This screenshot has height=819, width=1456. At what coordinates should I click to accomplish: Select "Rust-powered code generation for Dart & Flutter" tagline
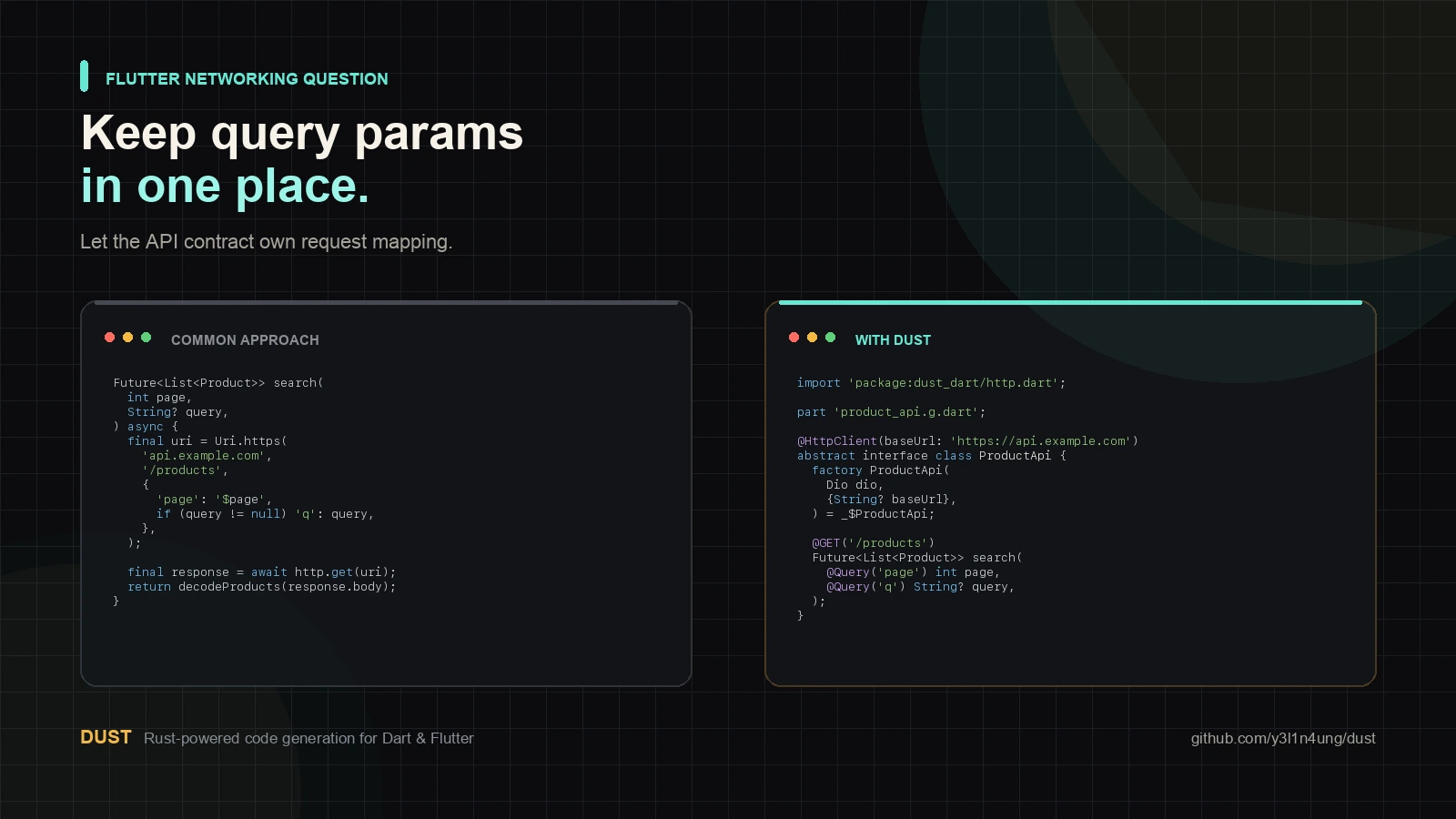click(308, 738)
